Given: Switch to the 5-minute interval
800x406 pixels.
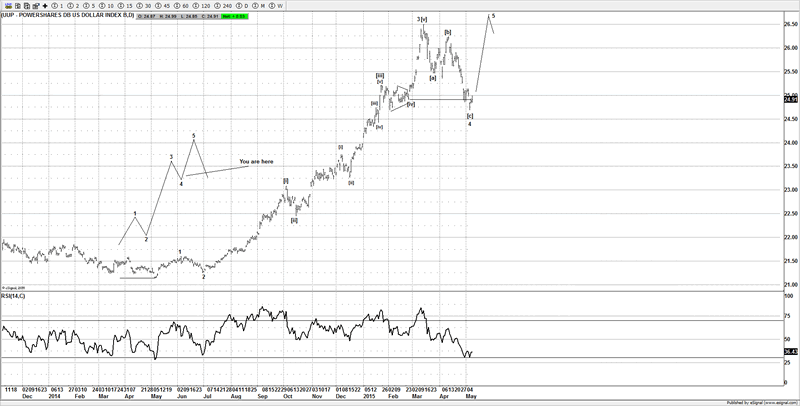Looking at the screenshot, I should coord(89,6).
